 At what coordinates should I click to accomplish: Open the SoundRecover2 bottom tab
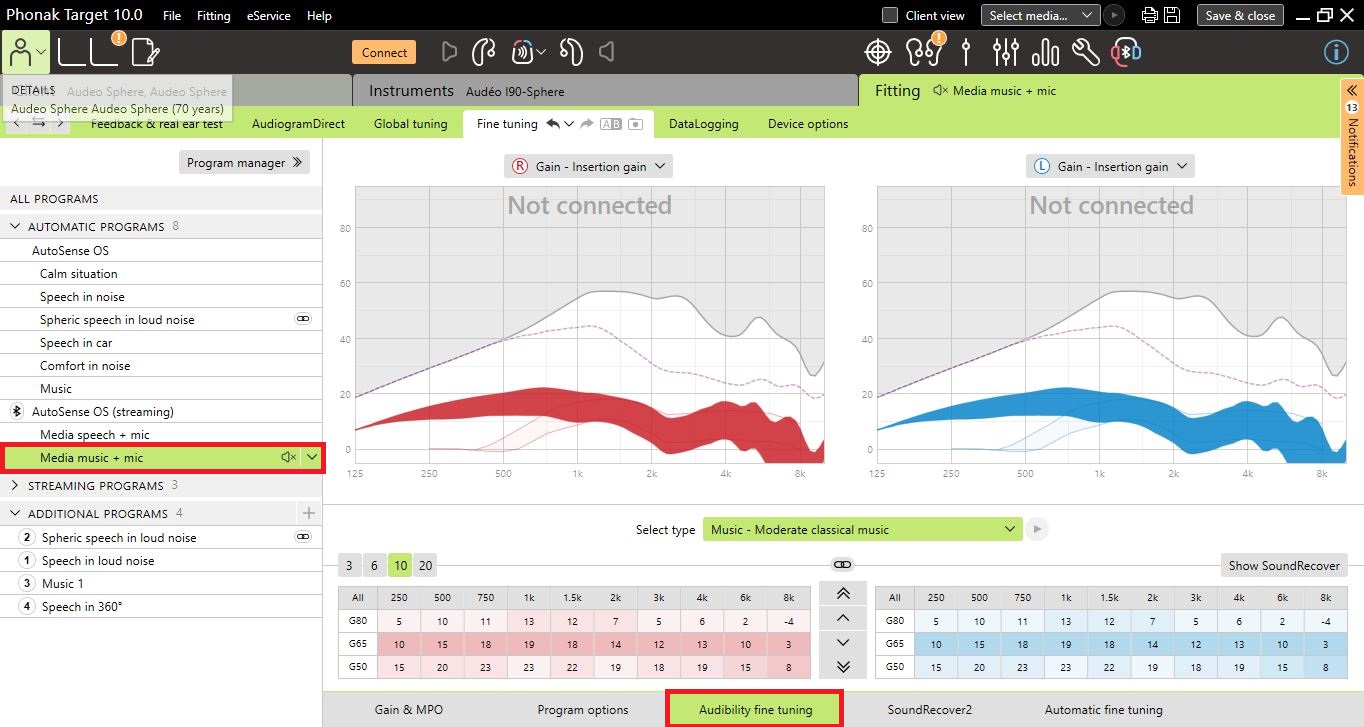pyautogui.click(x=929, y=710)
